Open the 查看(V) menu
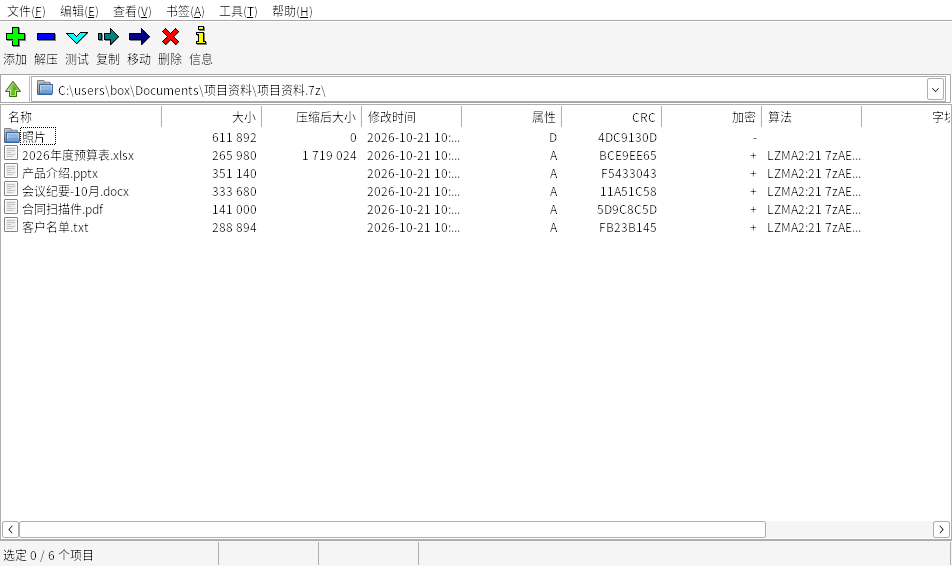 click(x=132, y=12)
